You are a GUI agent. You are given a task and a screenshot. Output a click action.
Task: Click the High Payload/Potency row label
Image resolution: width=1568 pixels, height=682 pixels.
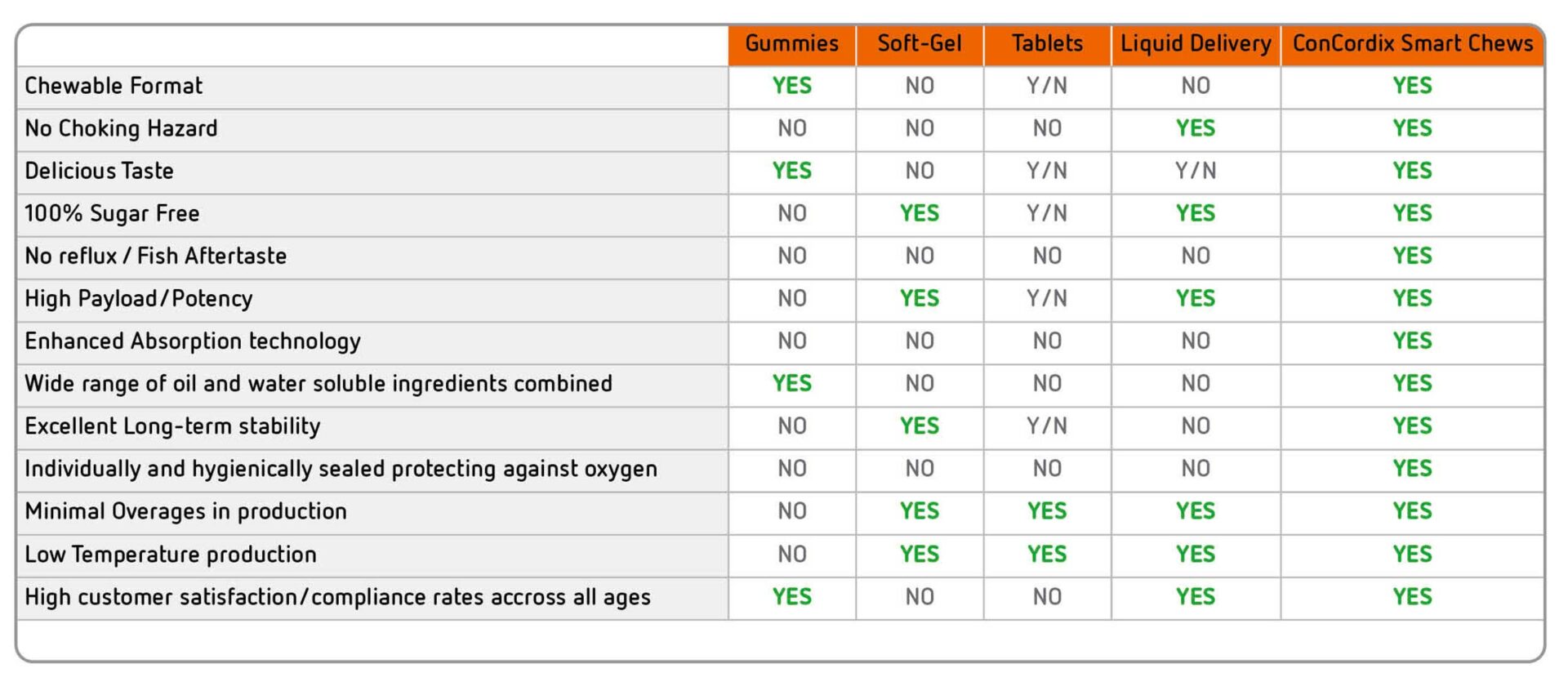tap(138, 299)
